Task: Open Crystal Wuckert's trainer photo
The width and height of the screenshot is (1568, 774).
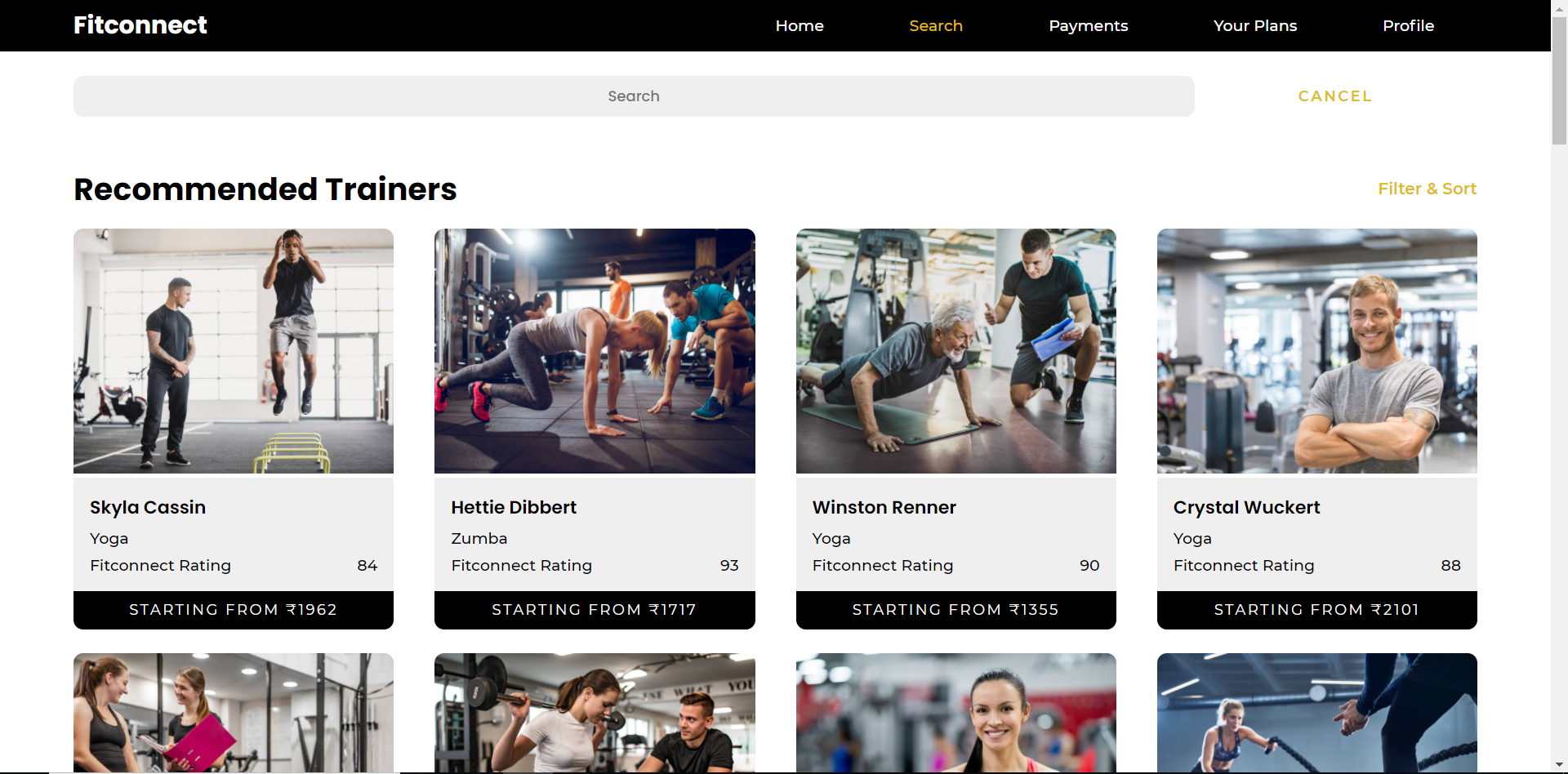Action: point(1316,351)
